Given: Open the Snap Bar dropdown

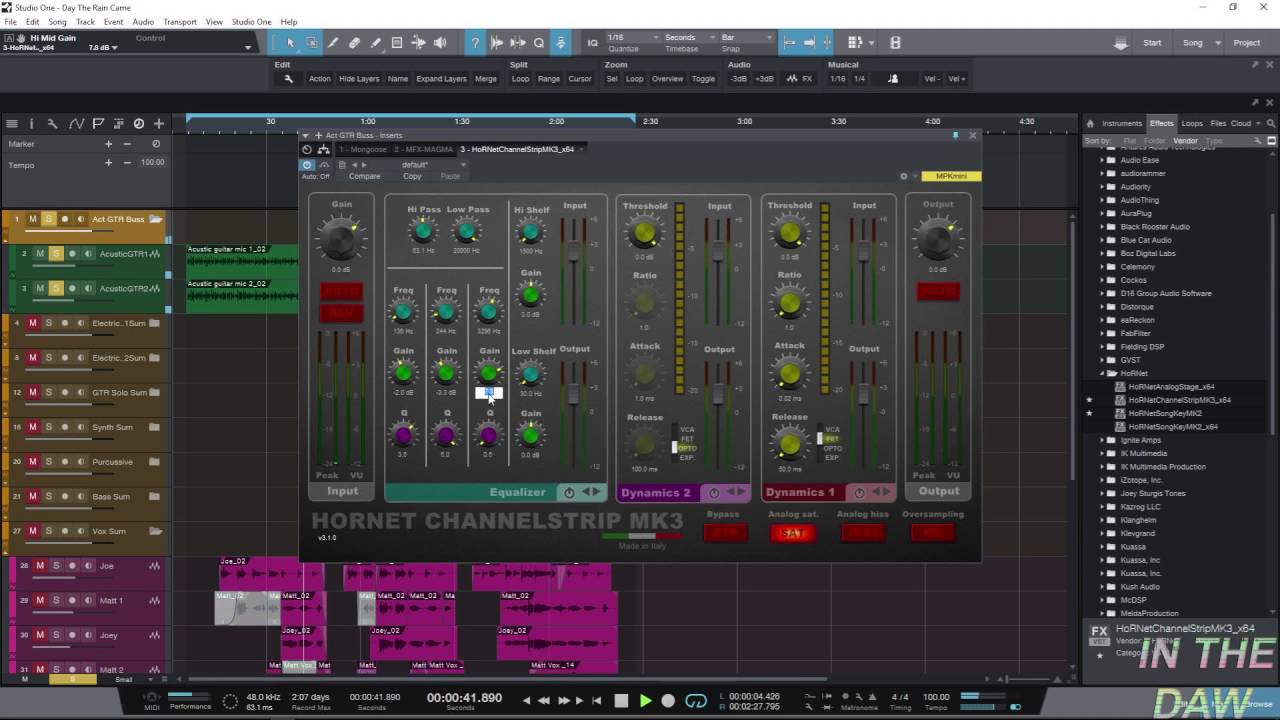Looking at the screenshot, I should [x=746, y=38].
